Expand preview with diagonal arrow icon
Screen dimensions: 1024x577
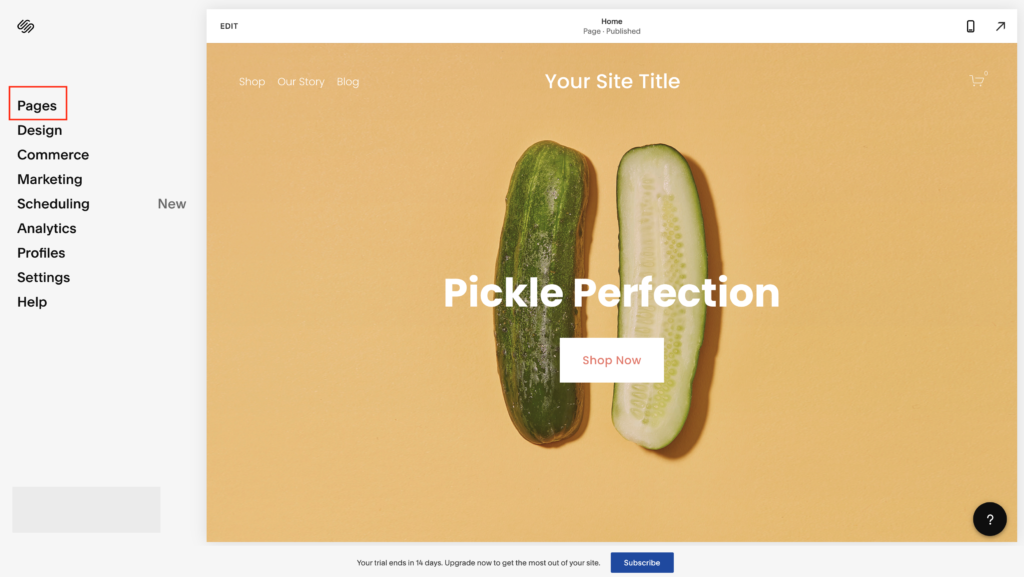1000,26
